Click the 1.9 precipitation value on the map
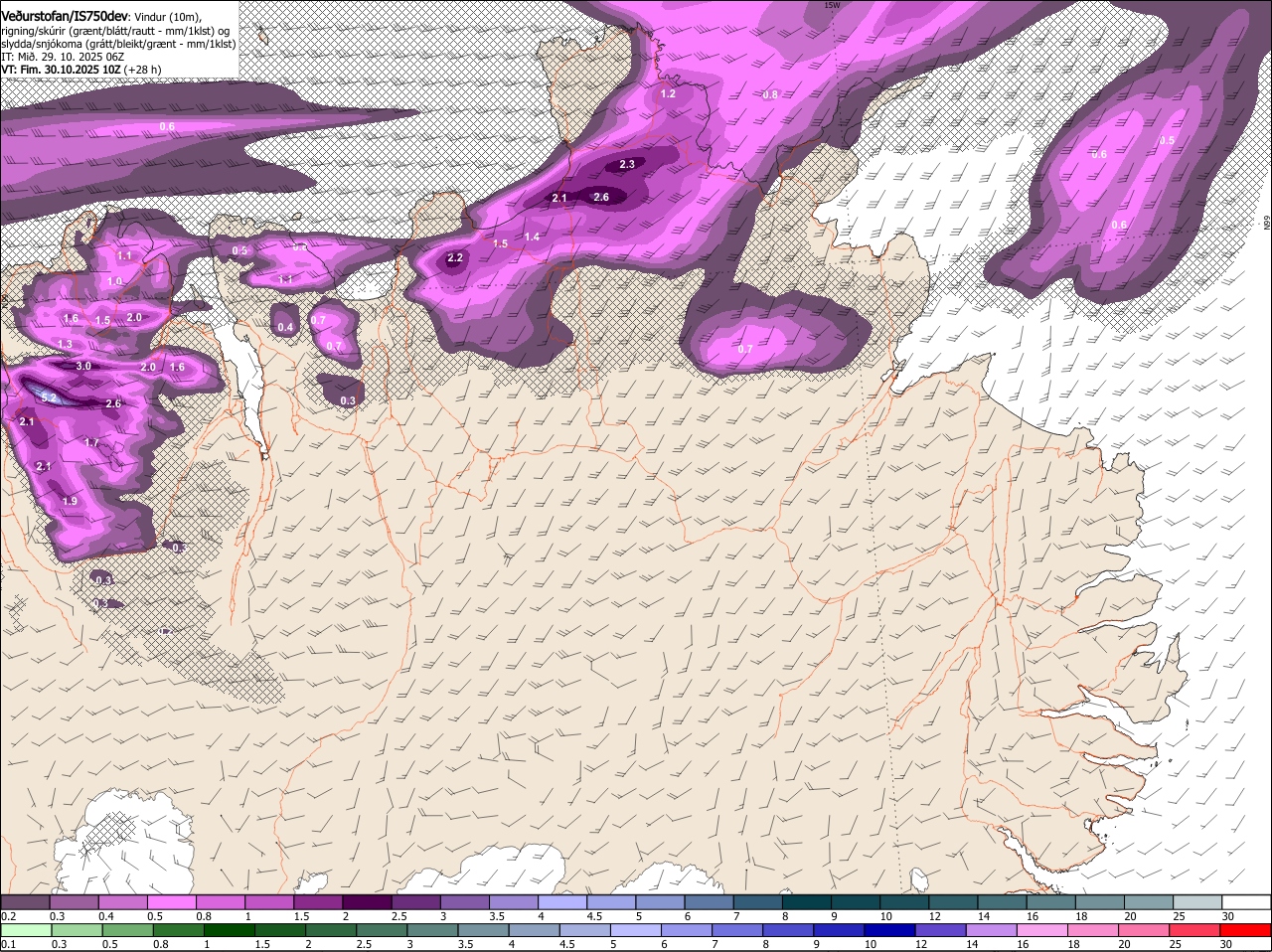 (x=70, y=502)
